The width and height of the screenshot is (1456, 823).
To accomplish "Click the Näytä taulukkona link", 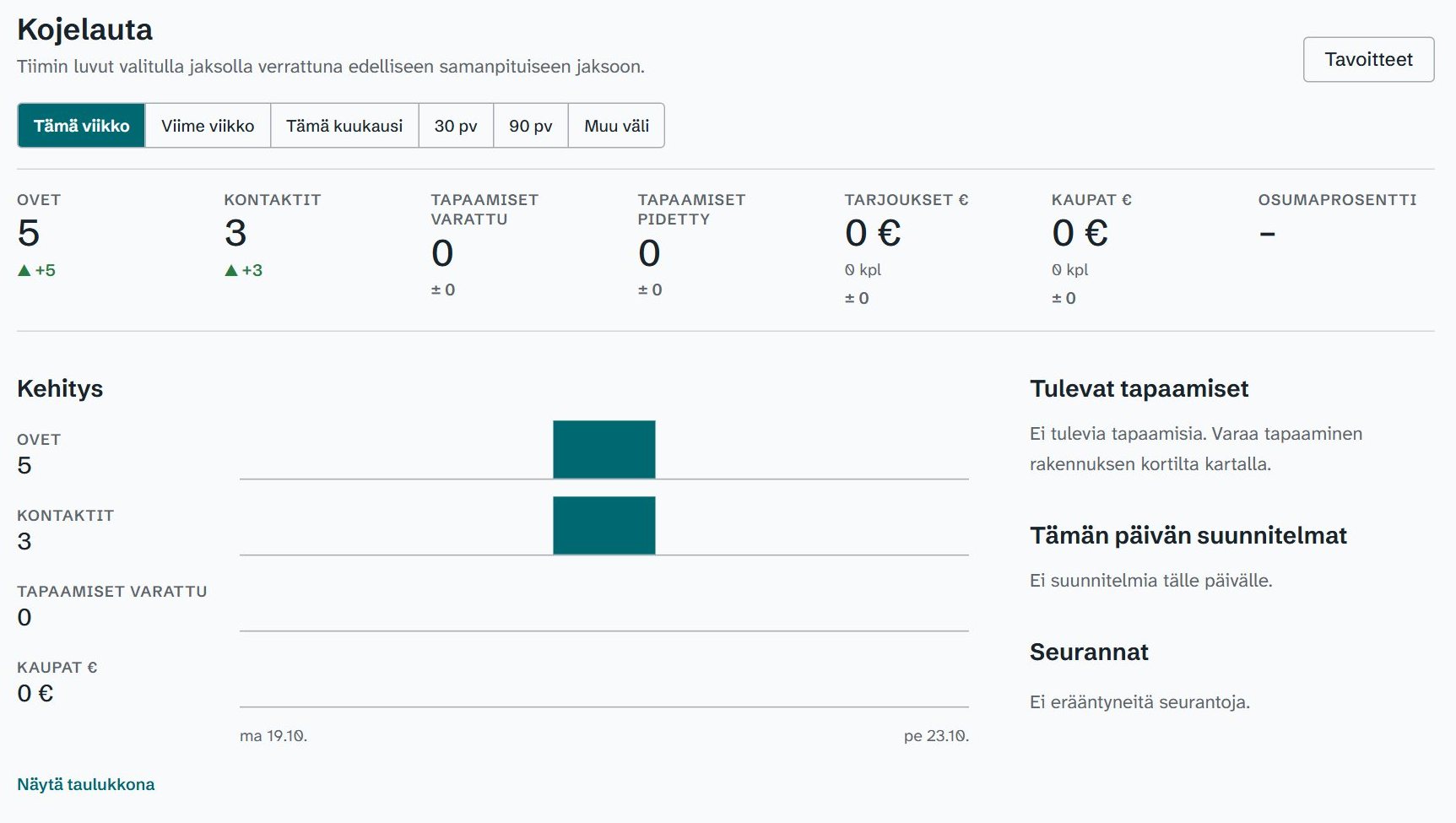I will (x=86, y=784).
